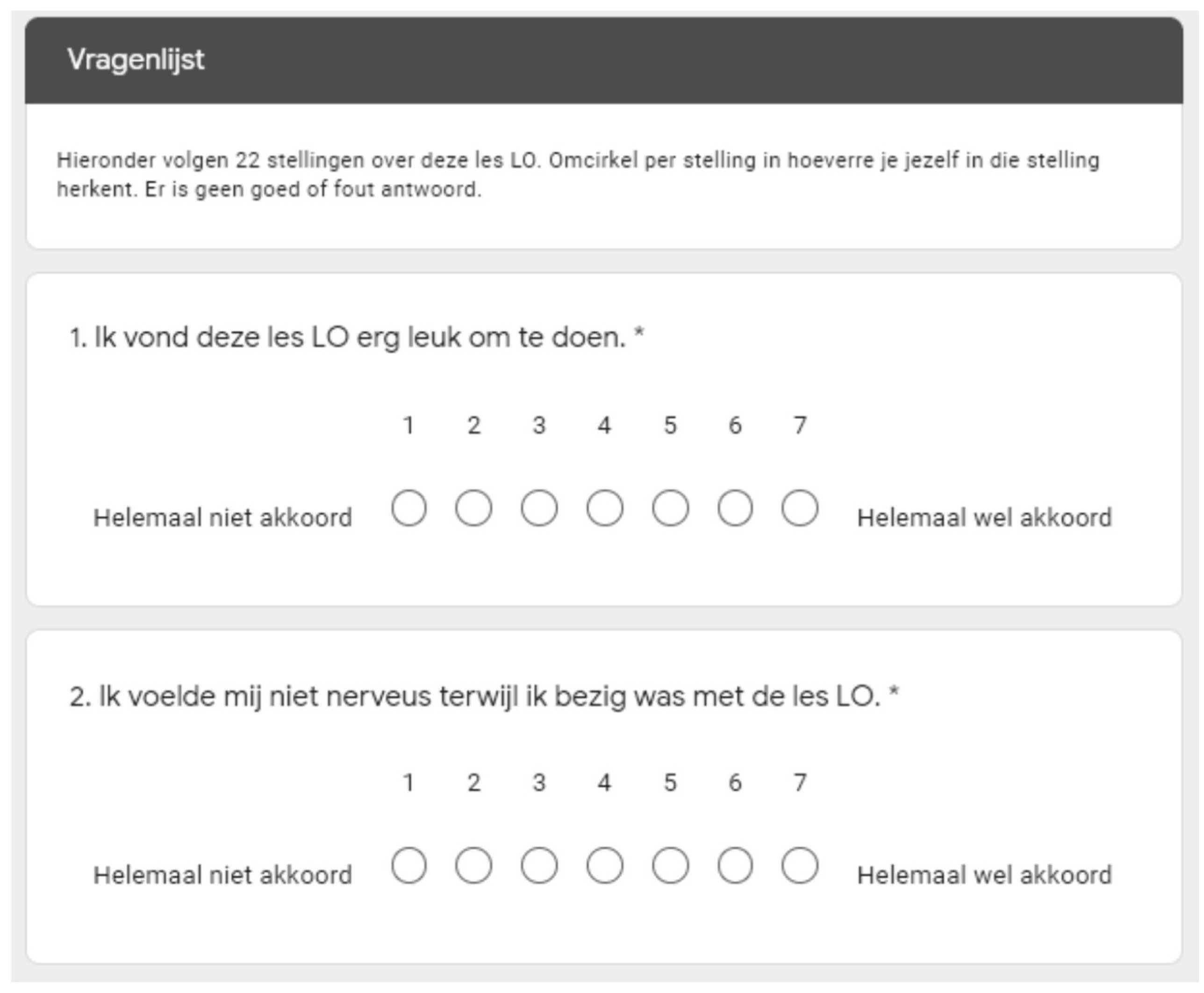
Task: Select rating 1 for question 1
Action: point(409,508)
